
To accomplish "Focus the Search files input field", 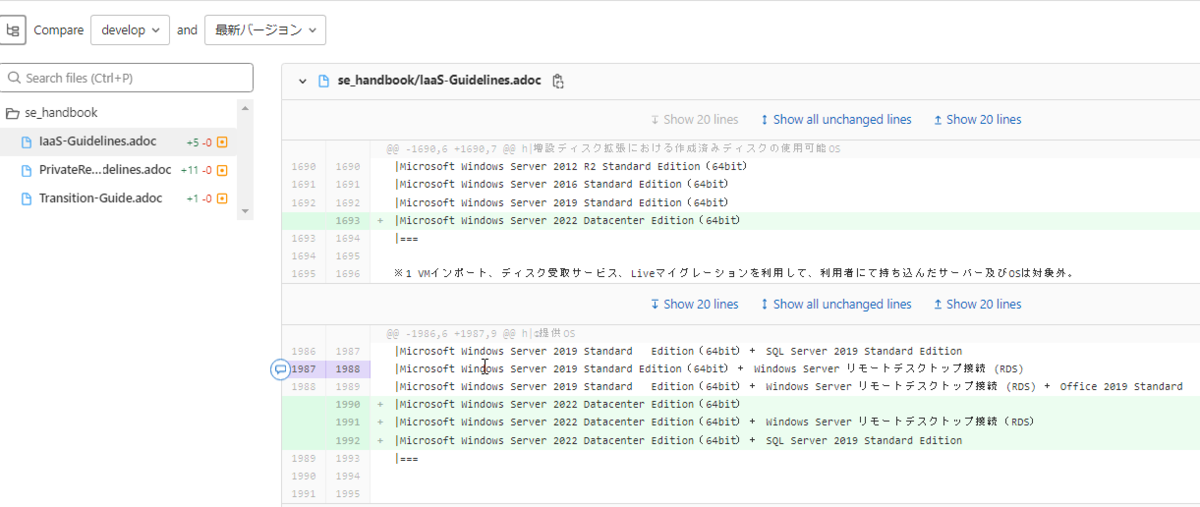I will pyautogui.click(x=128, y=78).
